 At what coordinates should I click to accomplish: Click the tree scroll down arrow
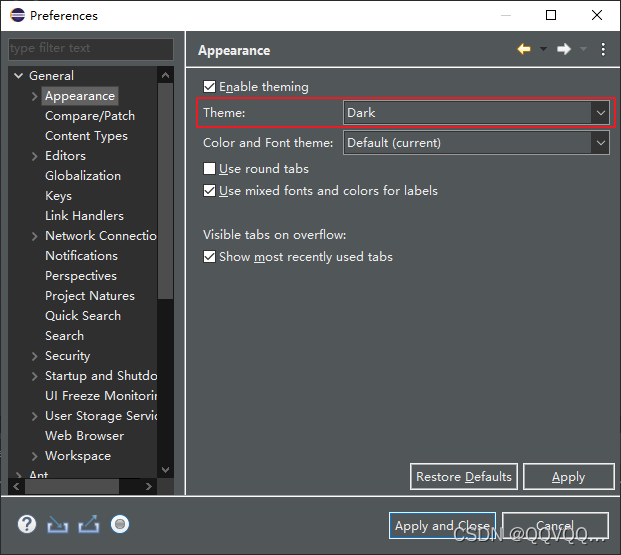pyautogui.click(x=166, y=470)
